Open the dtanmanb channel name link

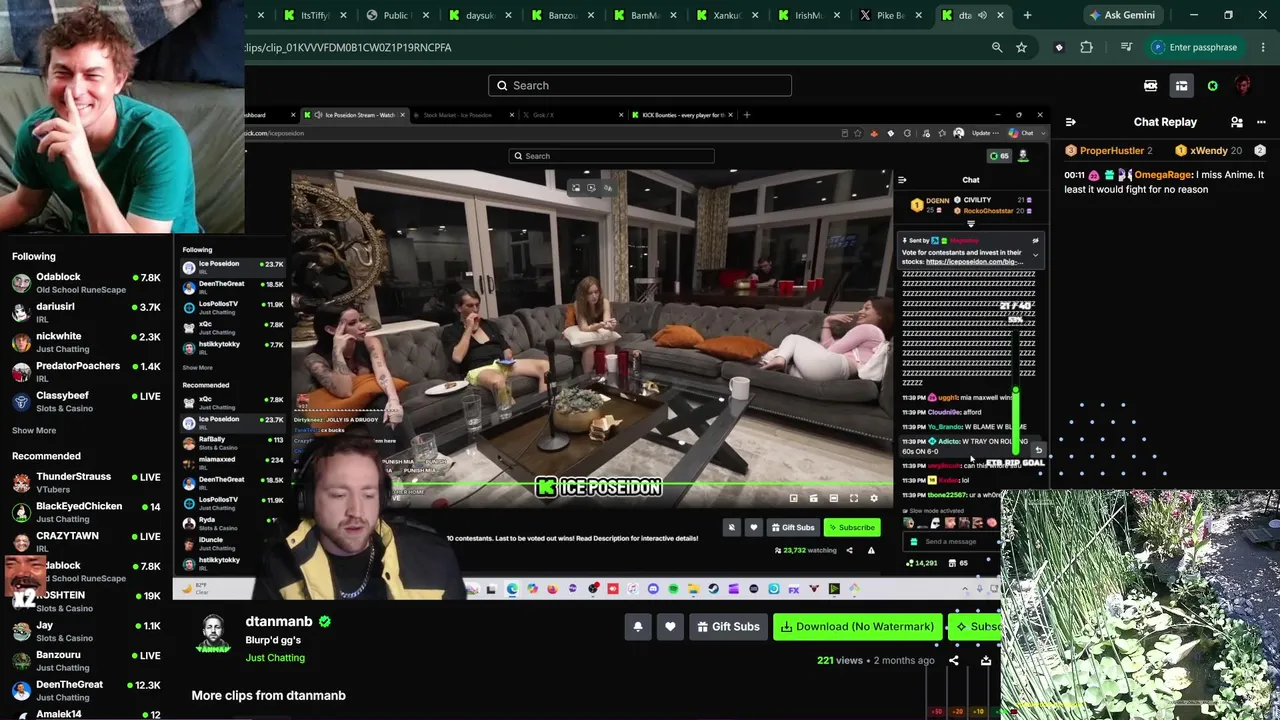click(x=279, y=621)
